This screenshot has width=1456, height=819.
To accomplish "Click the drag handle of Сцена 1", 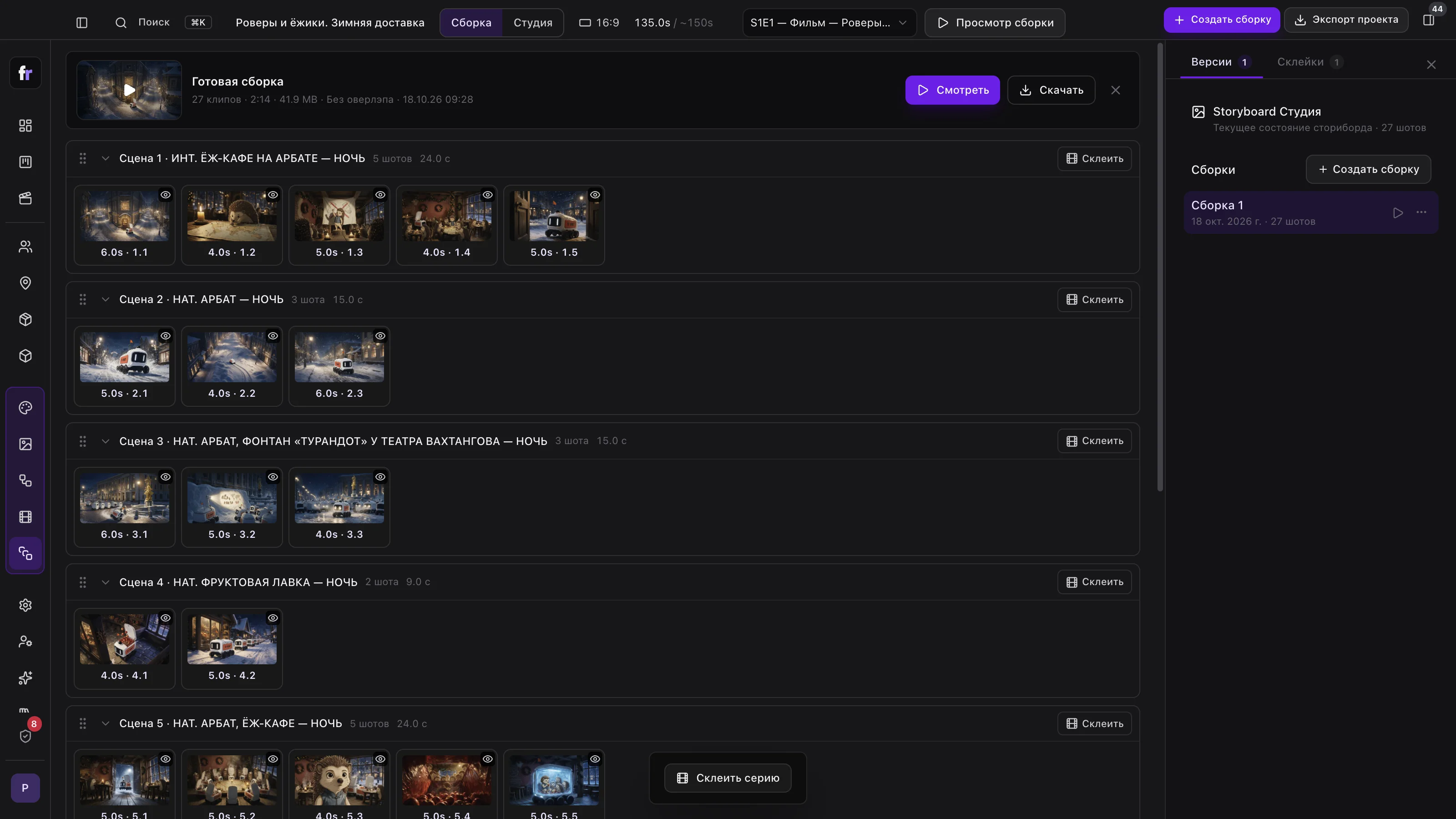I will click(82, 158).
